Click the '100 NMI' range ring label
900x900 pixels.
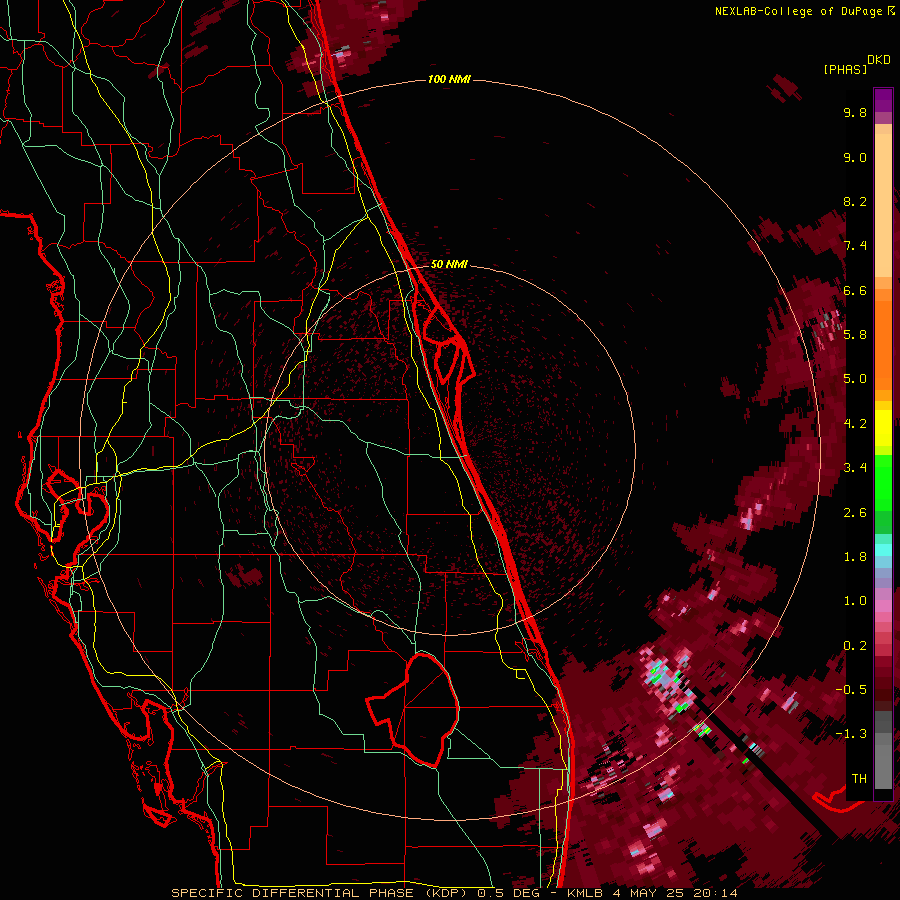(x=449, y=79)
